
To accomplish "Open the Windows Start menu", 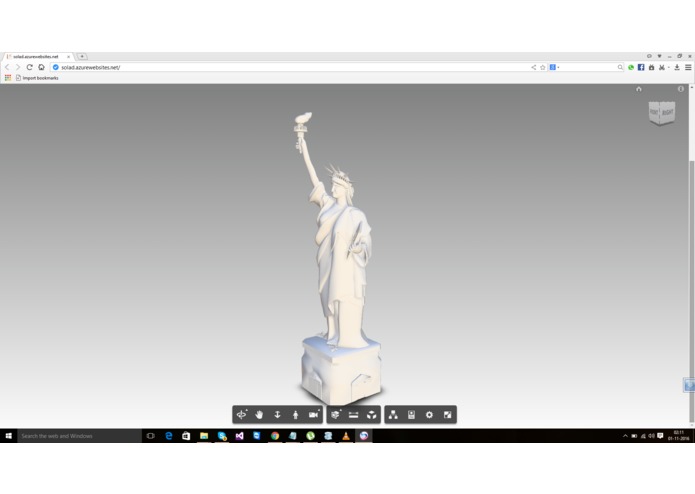I will [x=8, y=436].
